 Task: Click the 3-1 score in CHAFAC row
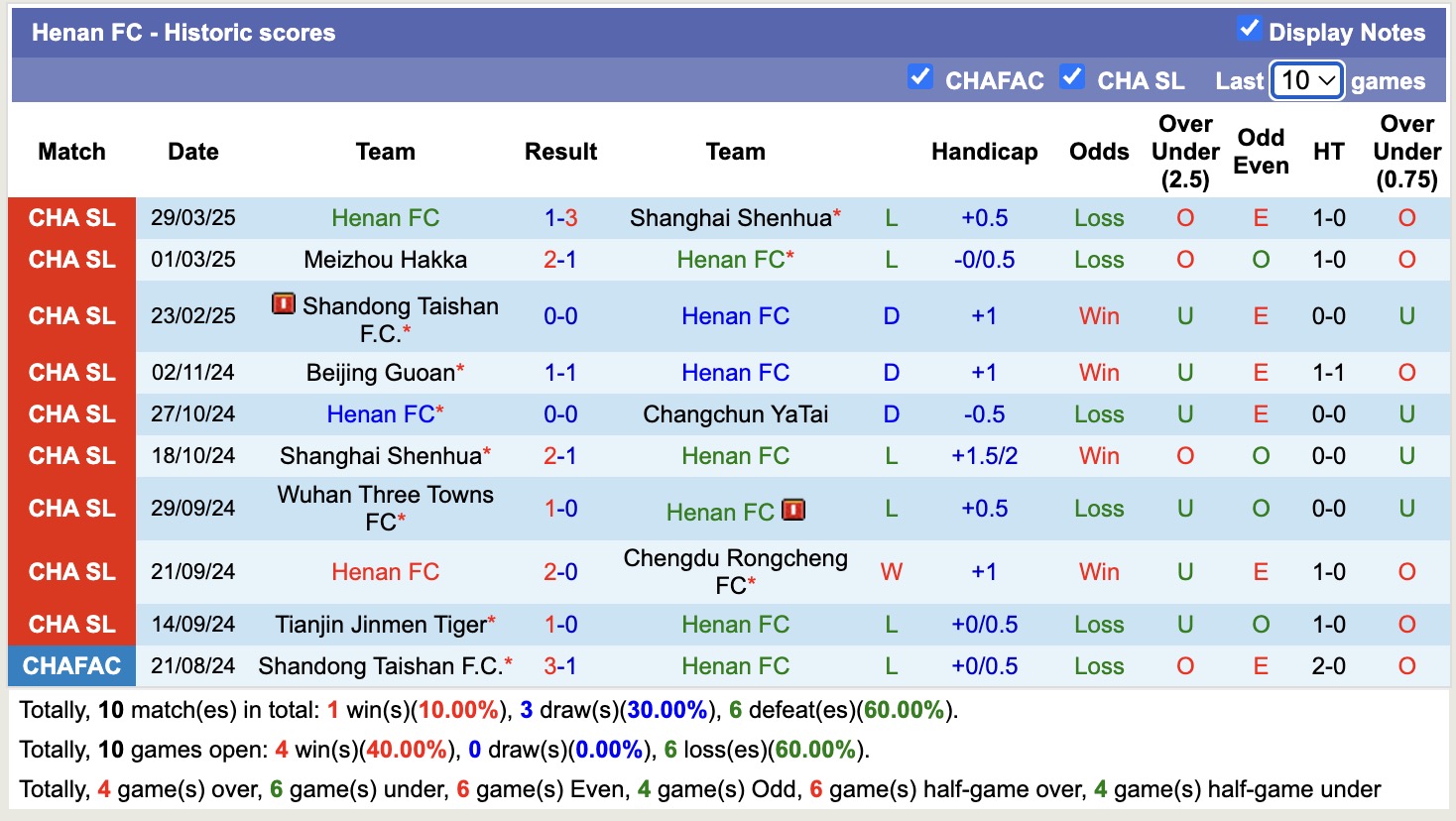(x=560, y=666)
